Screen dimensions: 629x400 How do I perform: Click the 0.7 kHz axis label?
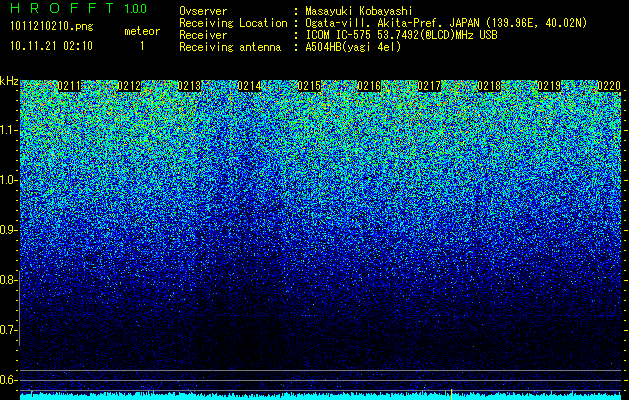(x=7, y=330)
